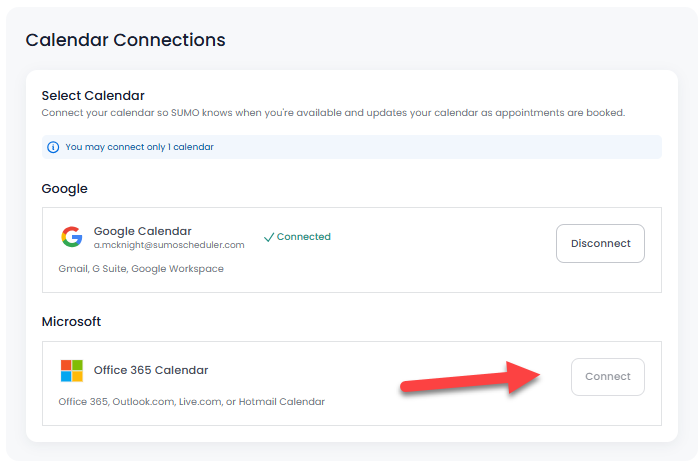Image resolution: width=699 pixels, height=462 pixels.
Task: Click the 'You may connect only 1 calendar' notice
Action: (140, 147)
